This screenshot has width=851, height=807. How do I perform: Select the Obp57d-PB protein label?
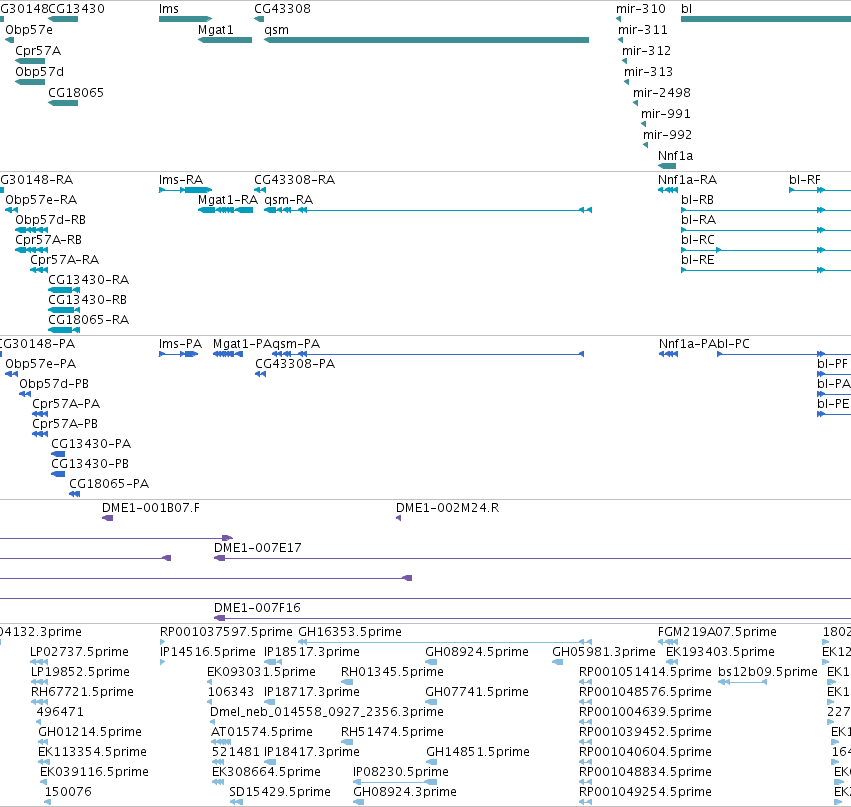(54, 384)
